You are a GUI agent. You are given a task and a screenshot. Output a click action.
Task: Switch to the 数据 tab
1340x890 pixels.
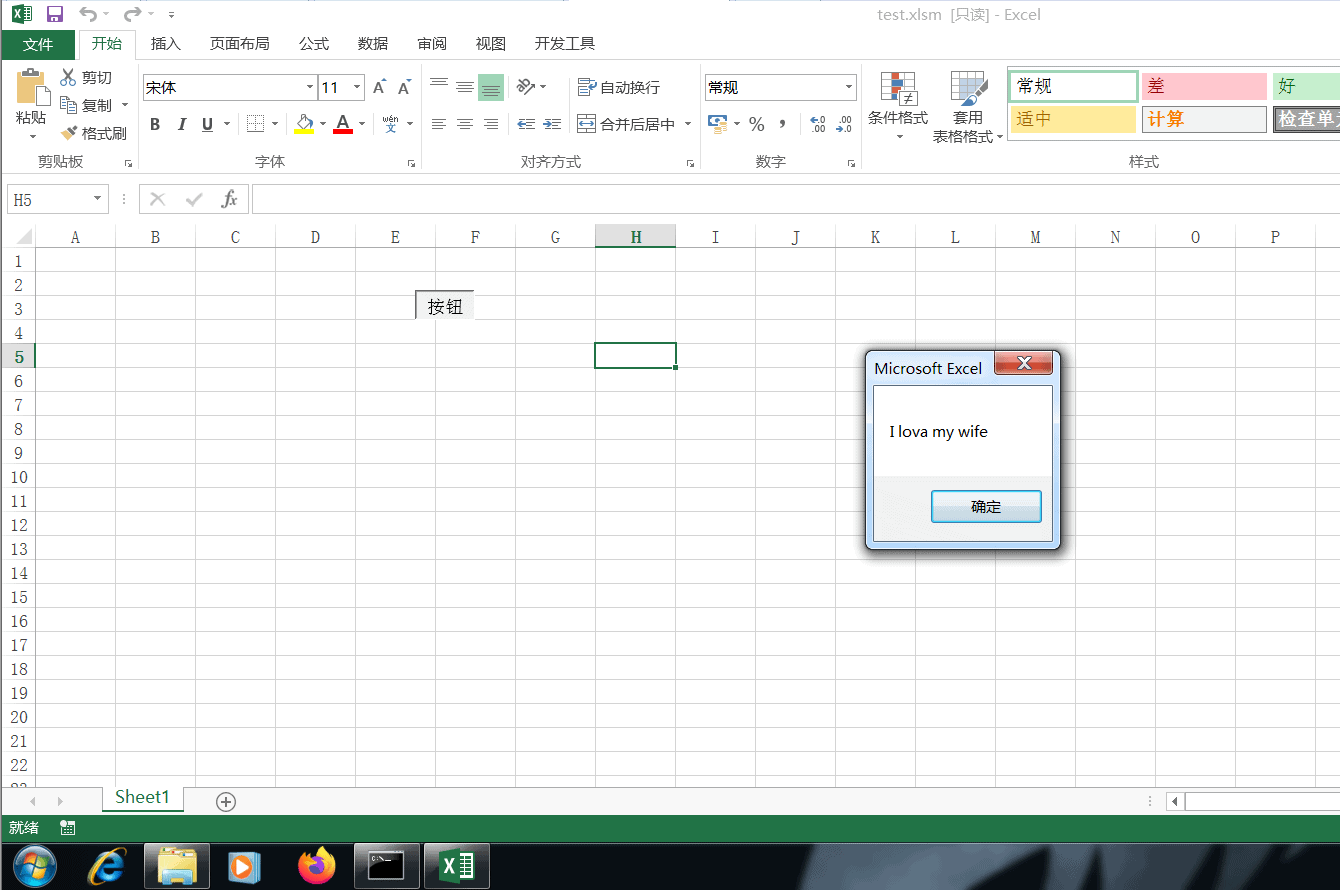point(373,44)
